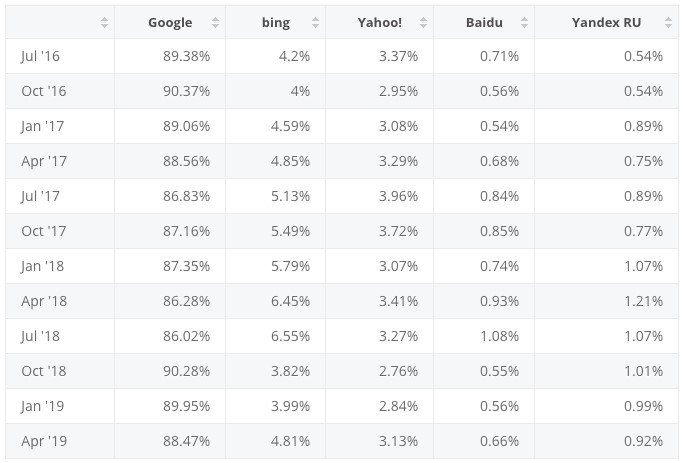The height and width of the screenshot is (463, 683).
Task: Click the sort arrows in the Baidu column
Action: 524,22
